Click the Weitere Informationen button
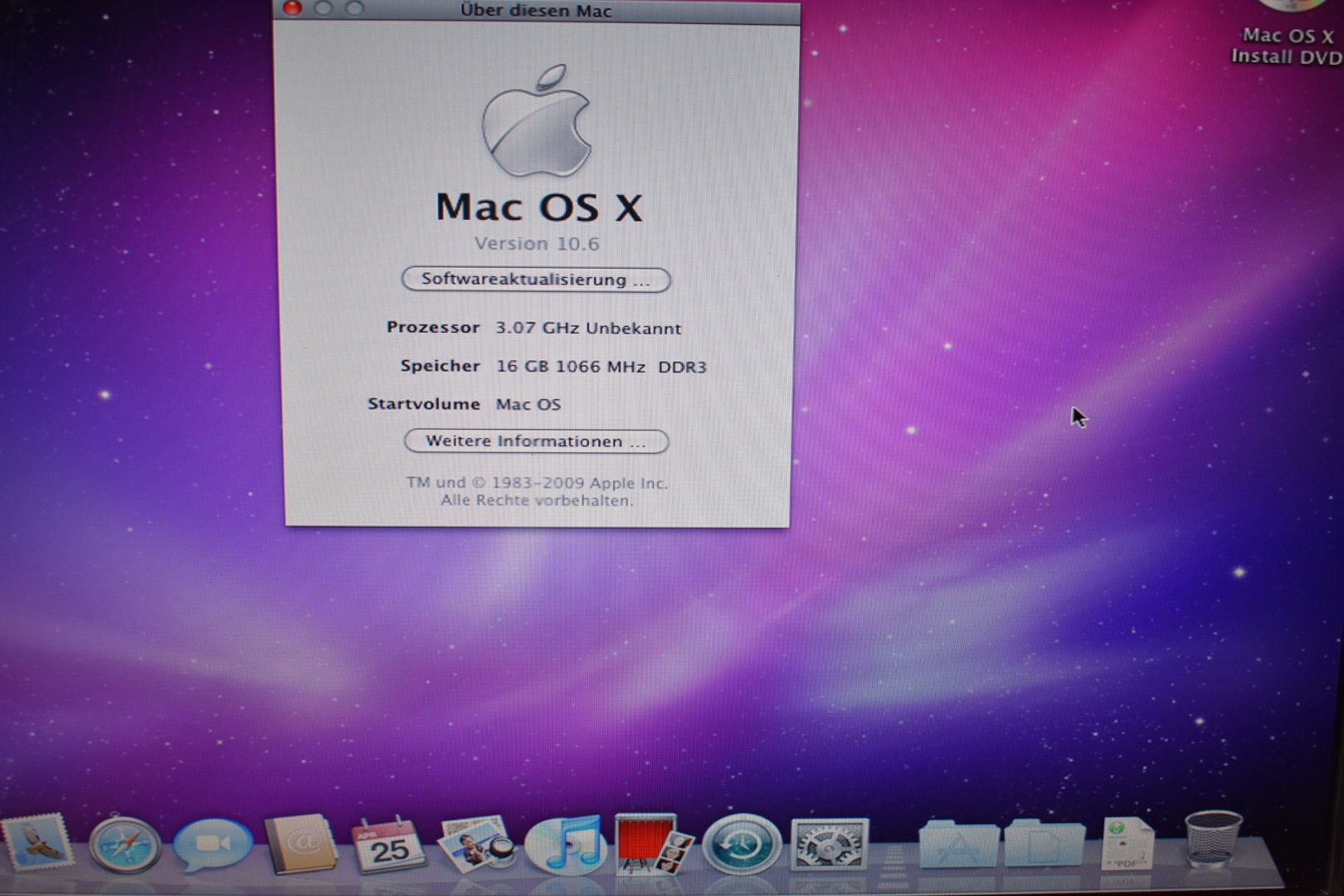Image resolution: width=1344 pixels, height=896 pixels. click(x=536, y=441)
